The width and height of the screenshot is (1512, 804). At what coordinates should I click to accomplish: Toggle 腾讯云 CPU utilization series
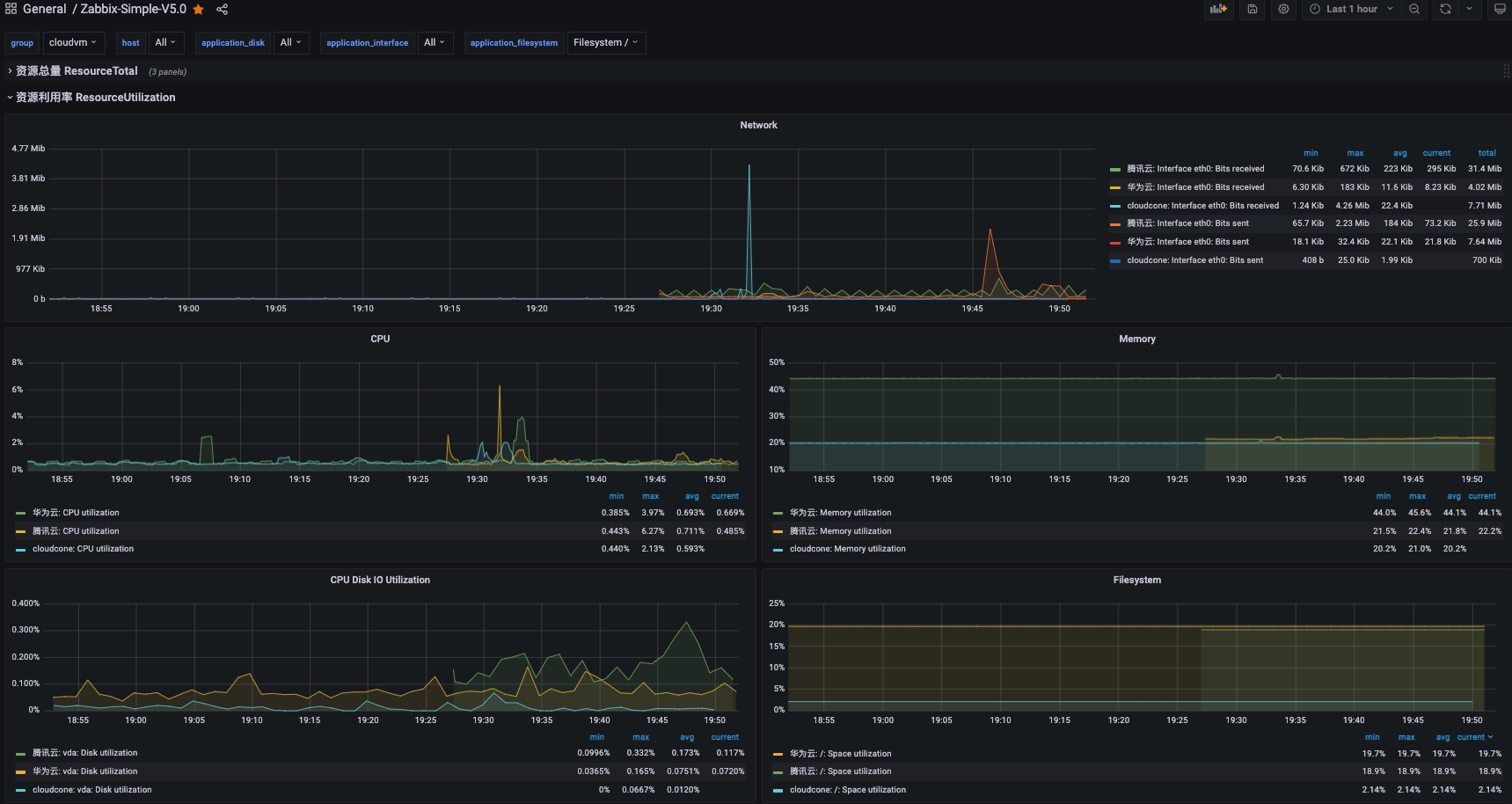point(76,531)
